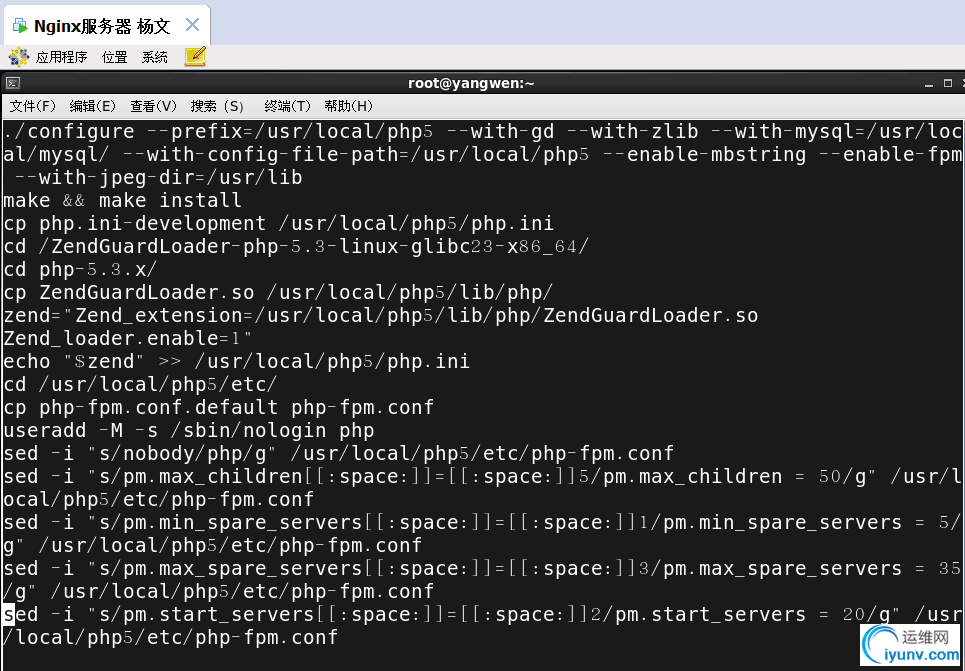Click the terminal window menu icon
The height and width of the screenshot is (671, 965).
coord(12,83)
